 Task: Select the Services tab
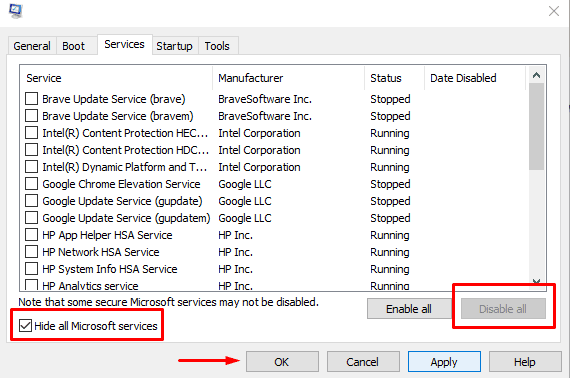(x=124, y=44)
